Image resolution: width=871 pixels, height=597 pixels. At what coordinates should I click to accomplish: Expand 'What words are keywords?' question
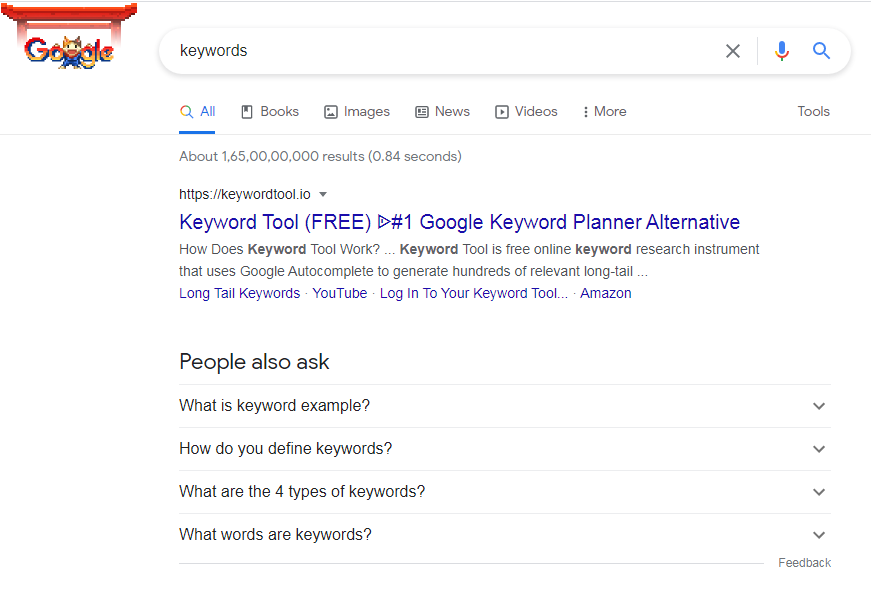[819, 535]
